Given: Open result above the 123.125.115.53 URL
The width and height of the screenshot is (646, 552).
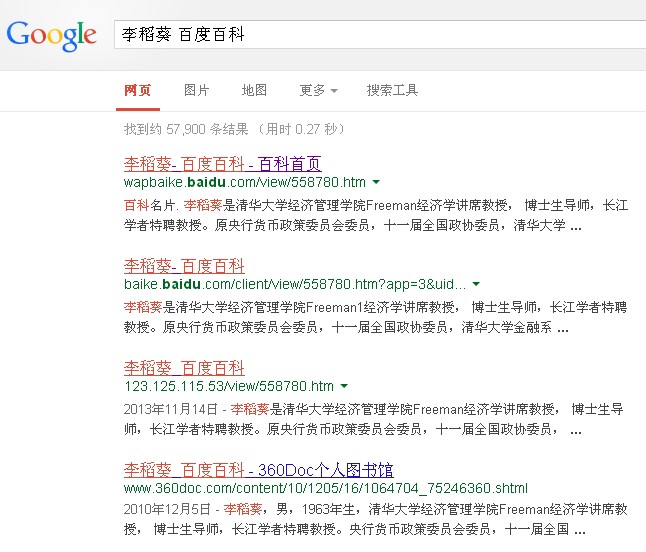Looking at the screenshot, I should point(184,368).
